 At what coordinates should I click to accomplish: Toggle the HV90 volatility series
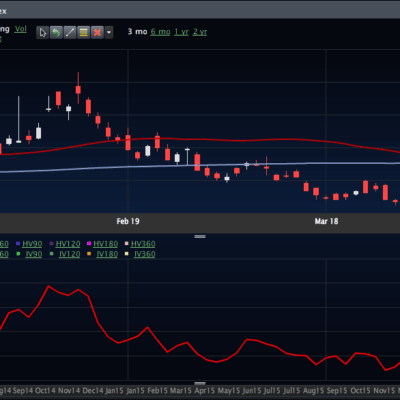(x=32, y=244)
